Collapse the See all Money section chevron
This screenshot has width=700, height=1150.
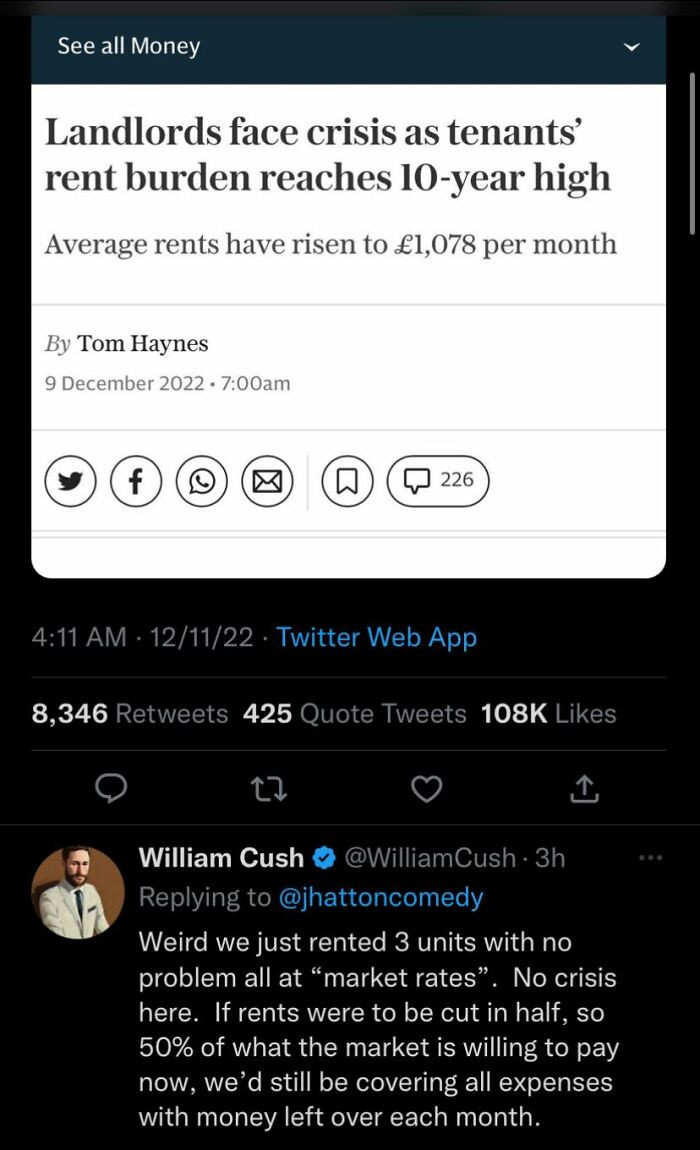[631, 46]
